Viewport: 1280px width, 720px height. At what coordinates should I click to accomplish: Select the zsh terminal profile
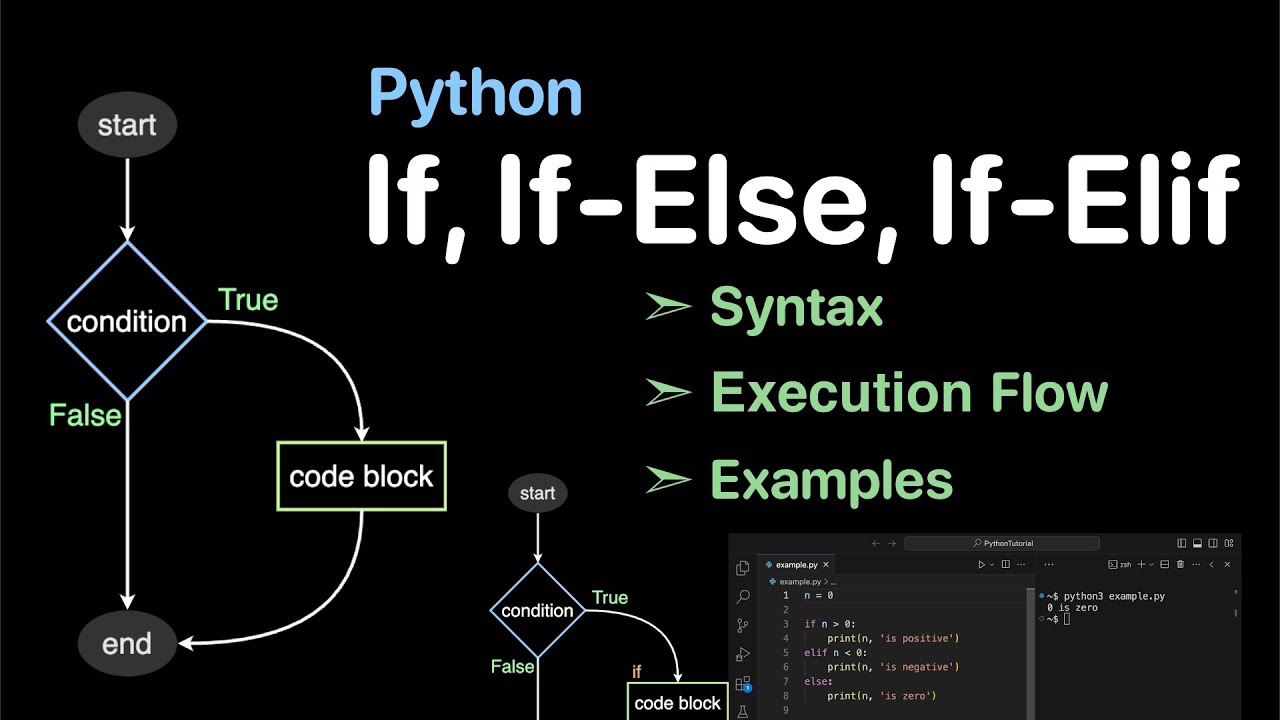[1119, 565]
